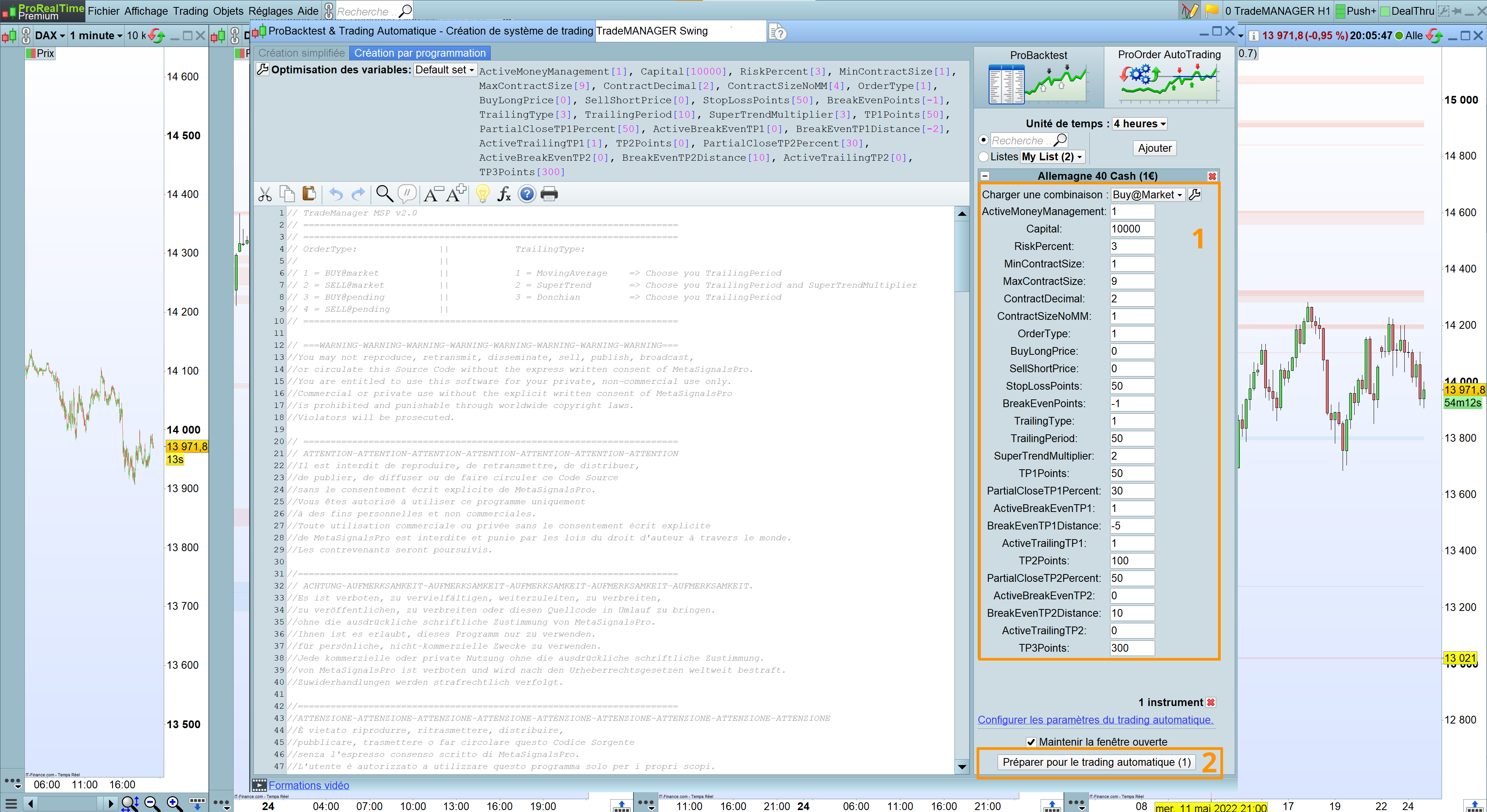Click the code editor scroll down arrow

tap(962, 767)
